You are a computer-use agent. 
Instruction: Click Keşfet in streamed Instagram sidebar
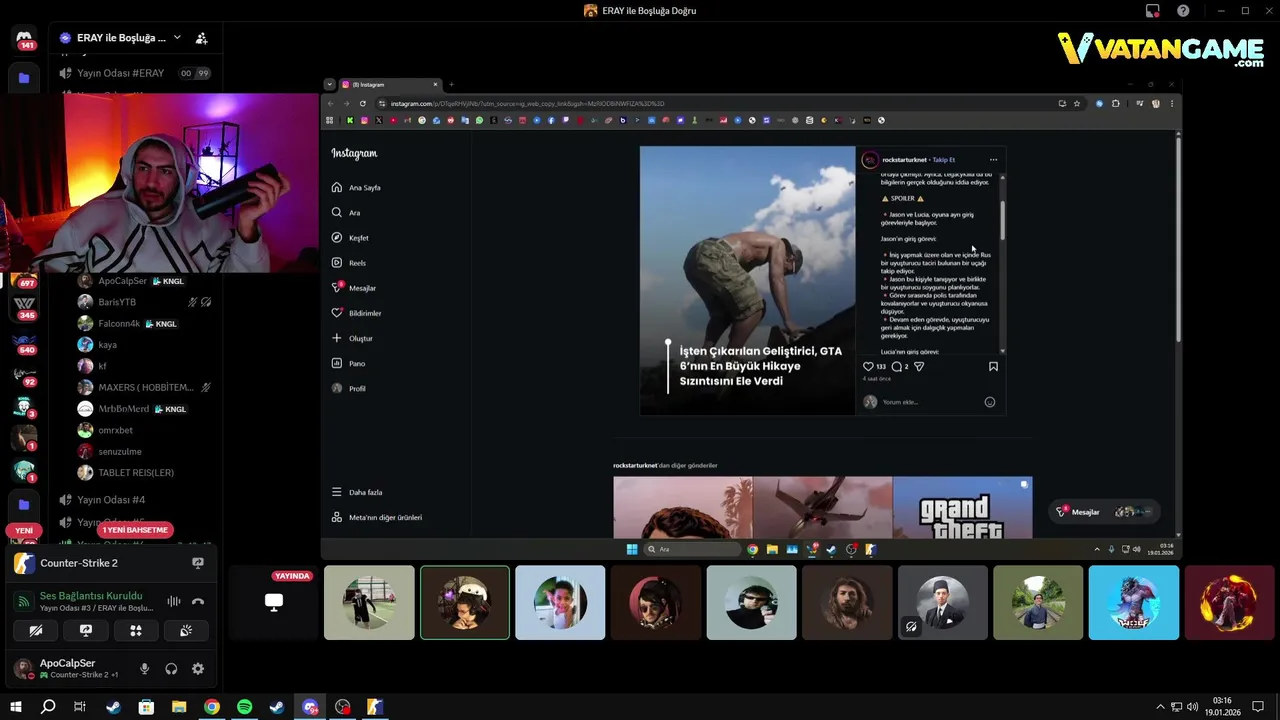coord(351,238)
